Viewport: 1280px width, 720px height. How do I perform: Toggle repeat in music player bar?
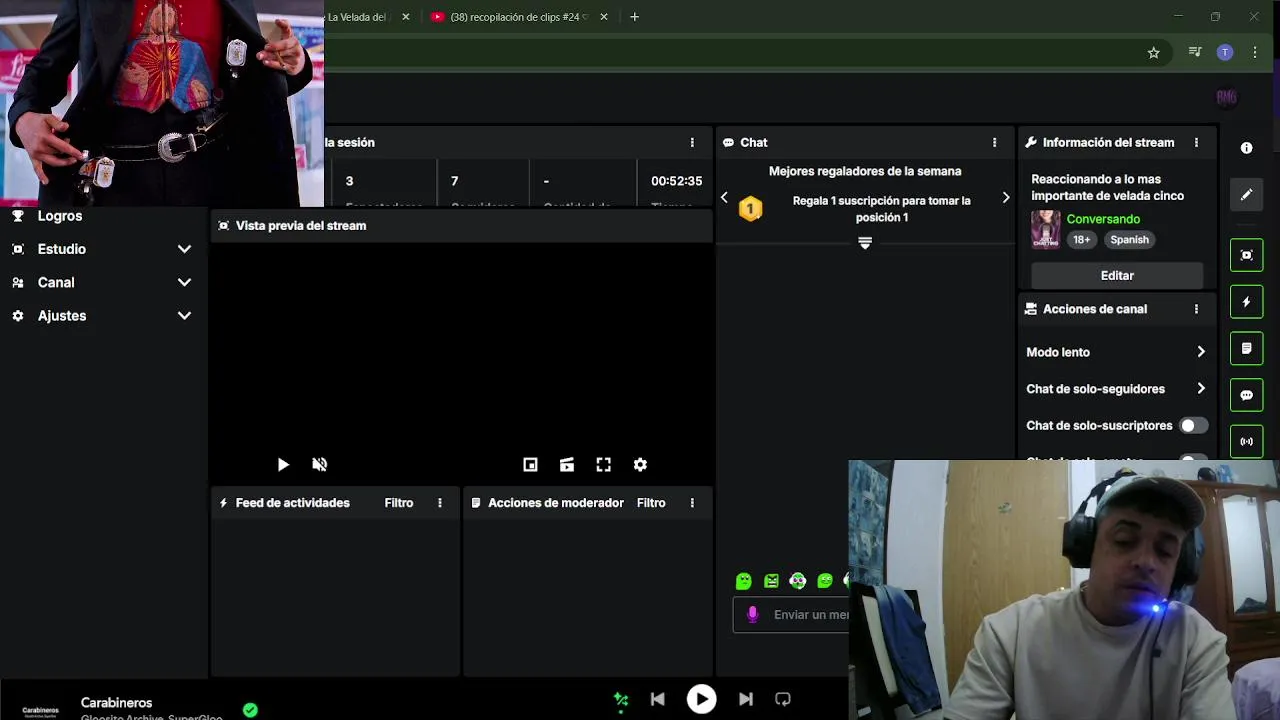(783, 700)
